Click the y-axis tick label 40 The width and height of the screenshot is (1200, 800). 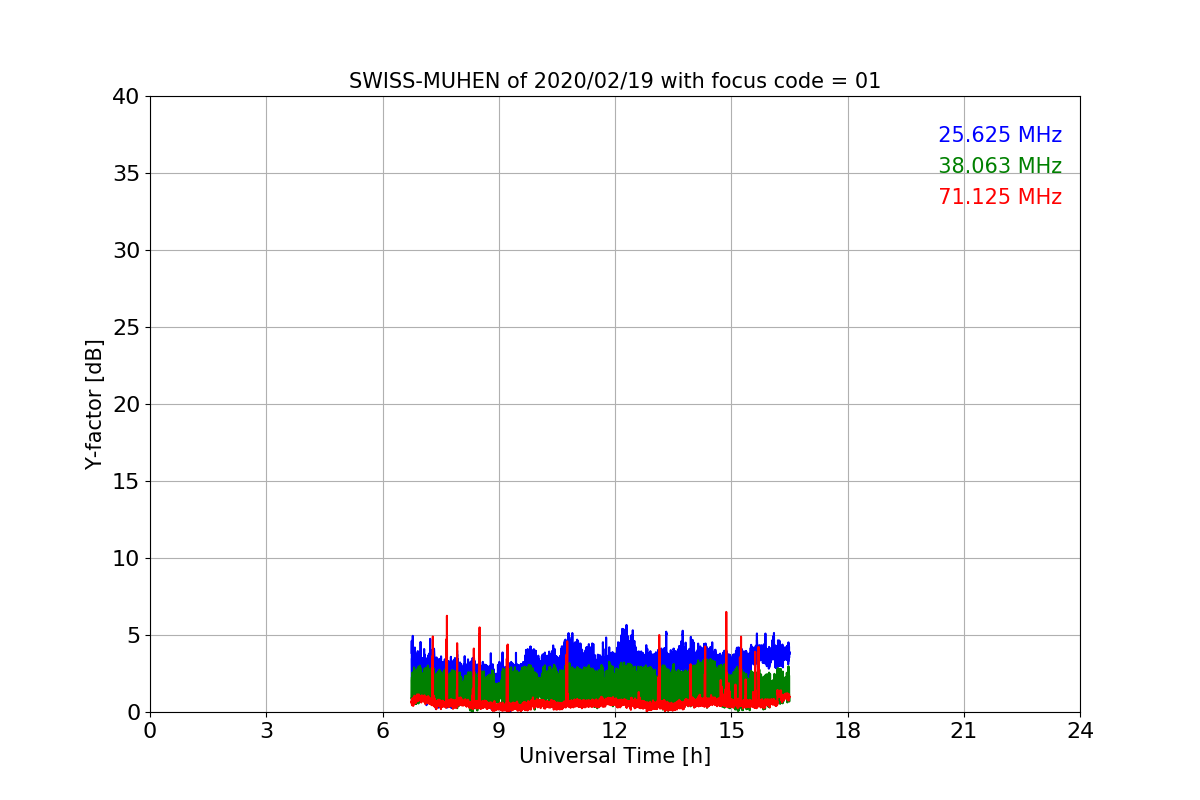[x=126, y=97]
